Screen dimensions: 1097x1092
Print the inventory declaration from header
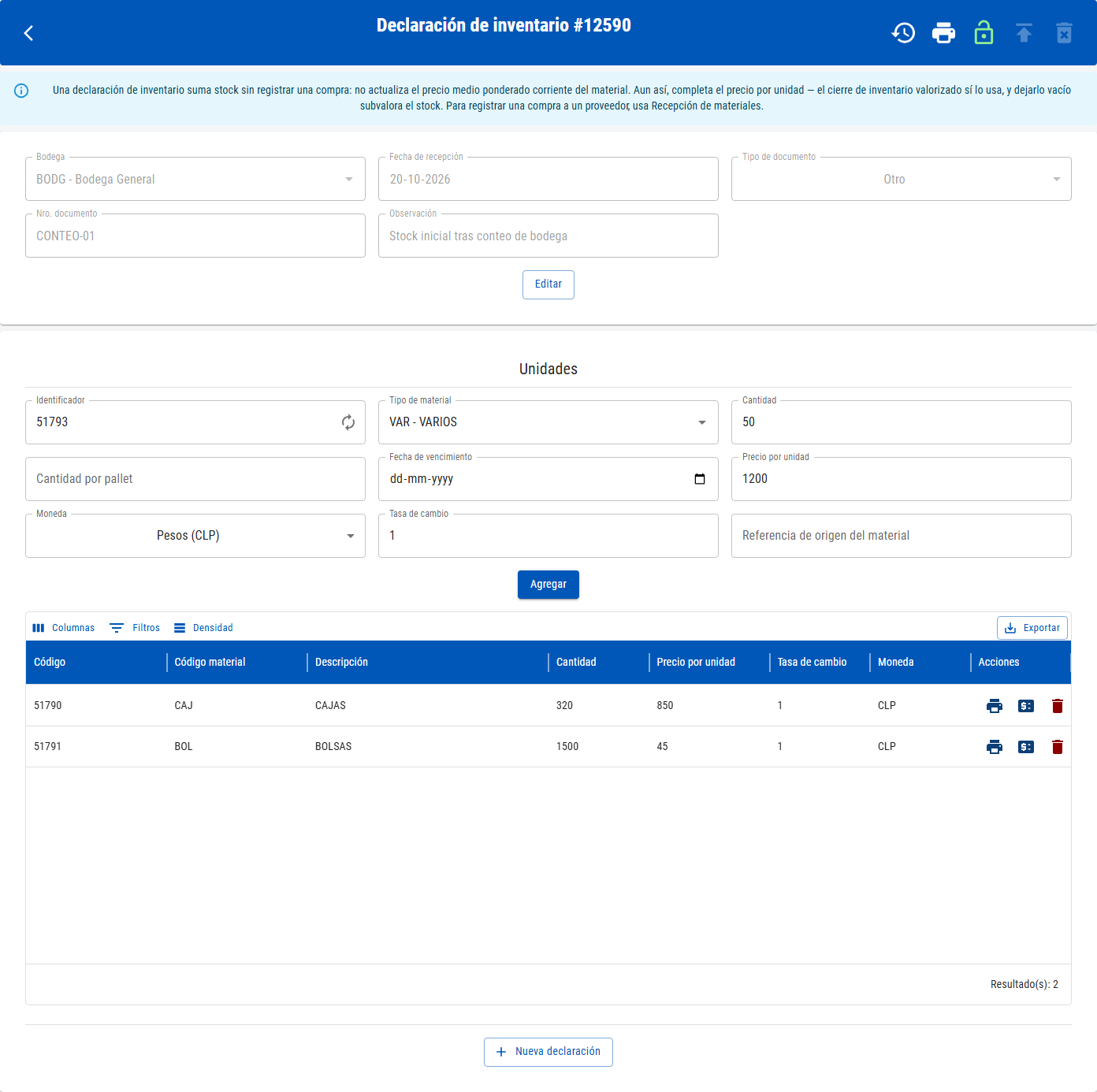click(x=943, y=33)
